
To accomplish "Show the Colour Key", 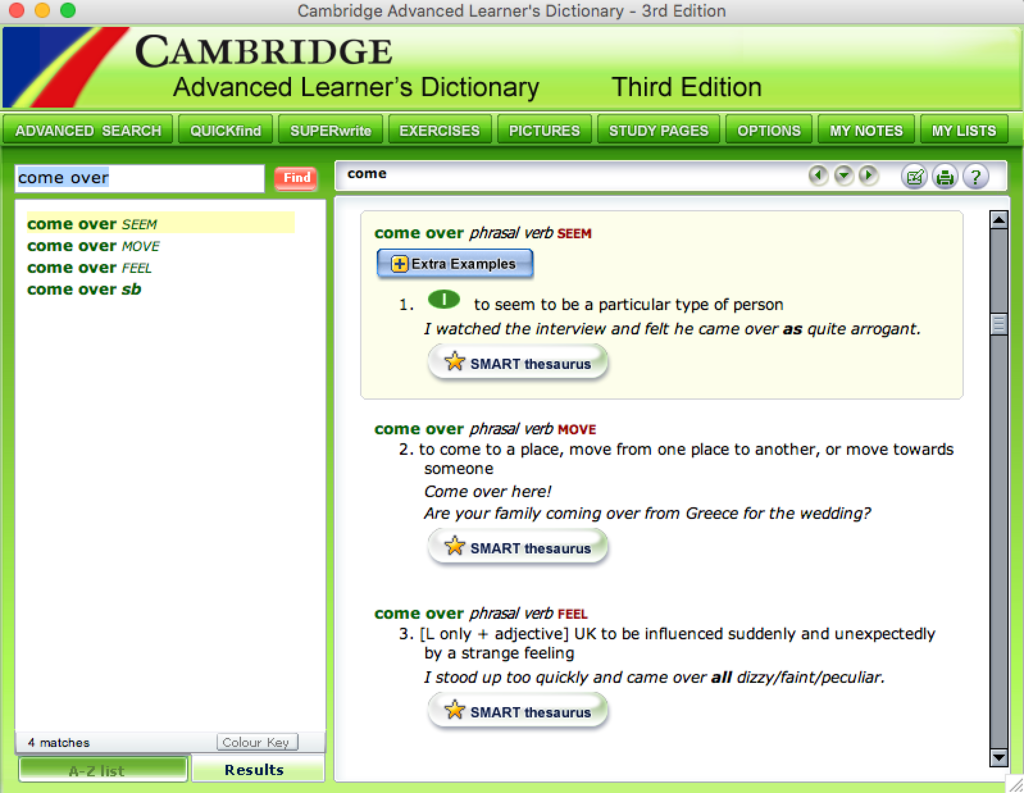I will 257,742.
